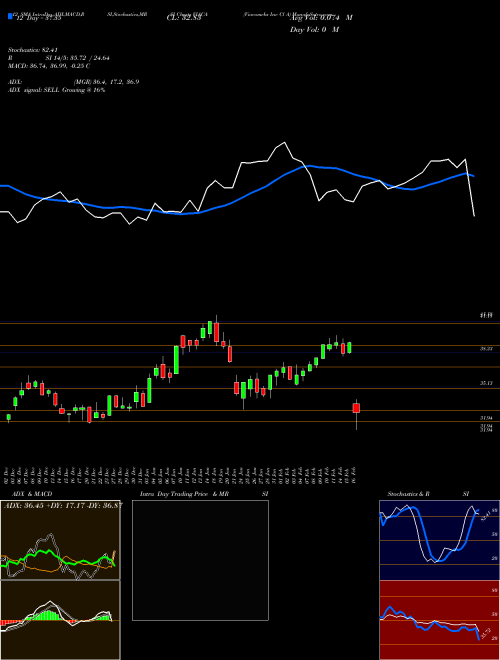Open the ADX indicator chart panel
Screen dimensions: 500x660
coord(60,540)
